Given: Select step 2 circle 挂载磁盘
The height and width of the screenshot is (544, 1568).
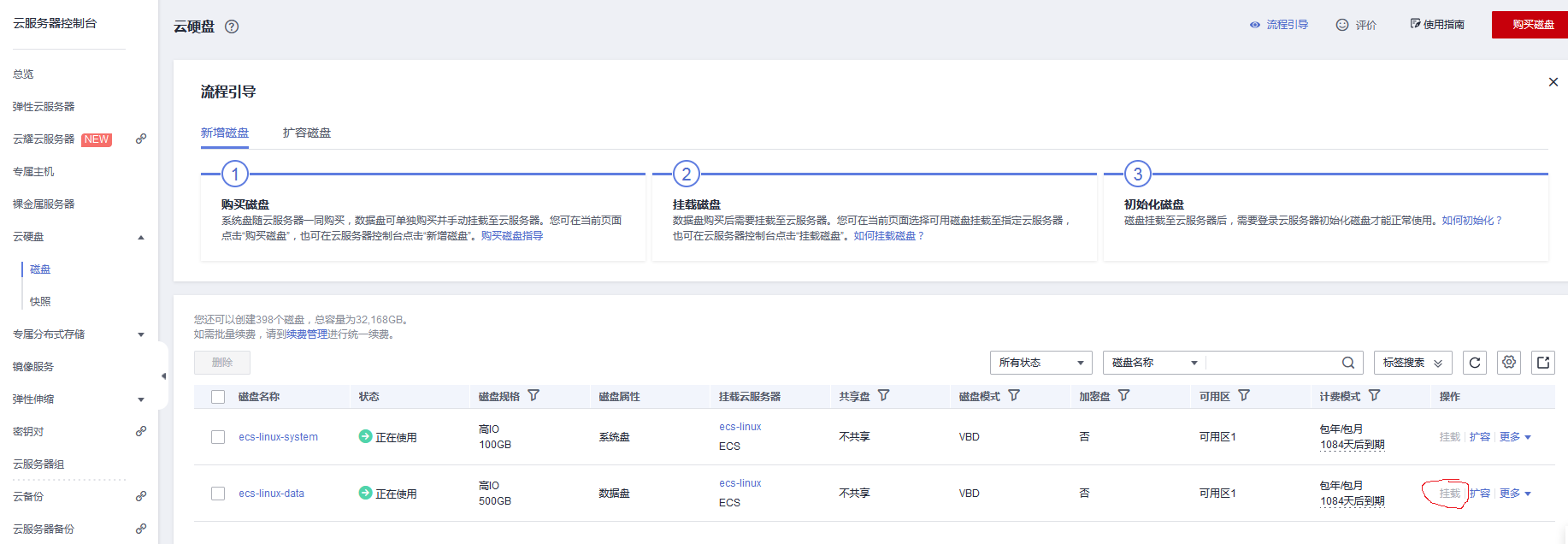Looking at the screenshot, I should [687, 174].
